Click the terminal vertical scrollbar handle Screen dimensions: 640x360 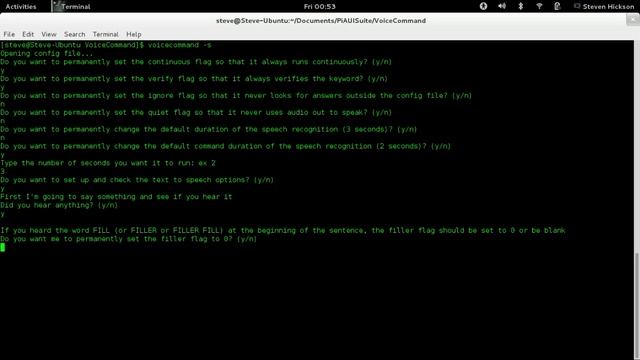[637, 306]
